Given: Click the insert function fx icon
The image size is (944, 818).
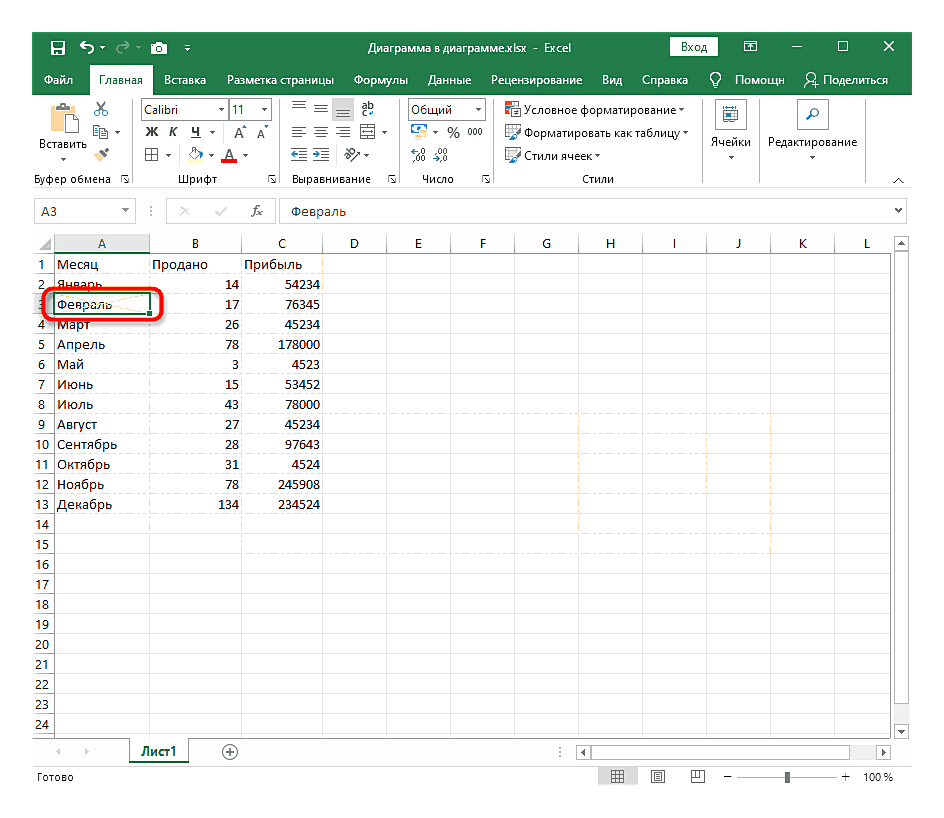Looking at the screenshot, I should 257,211.
